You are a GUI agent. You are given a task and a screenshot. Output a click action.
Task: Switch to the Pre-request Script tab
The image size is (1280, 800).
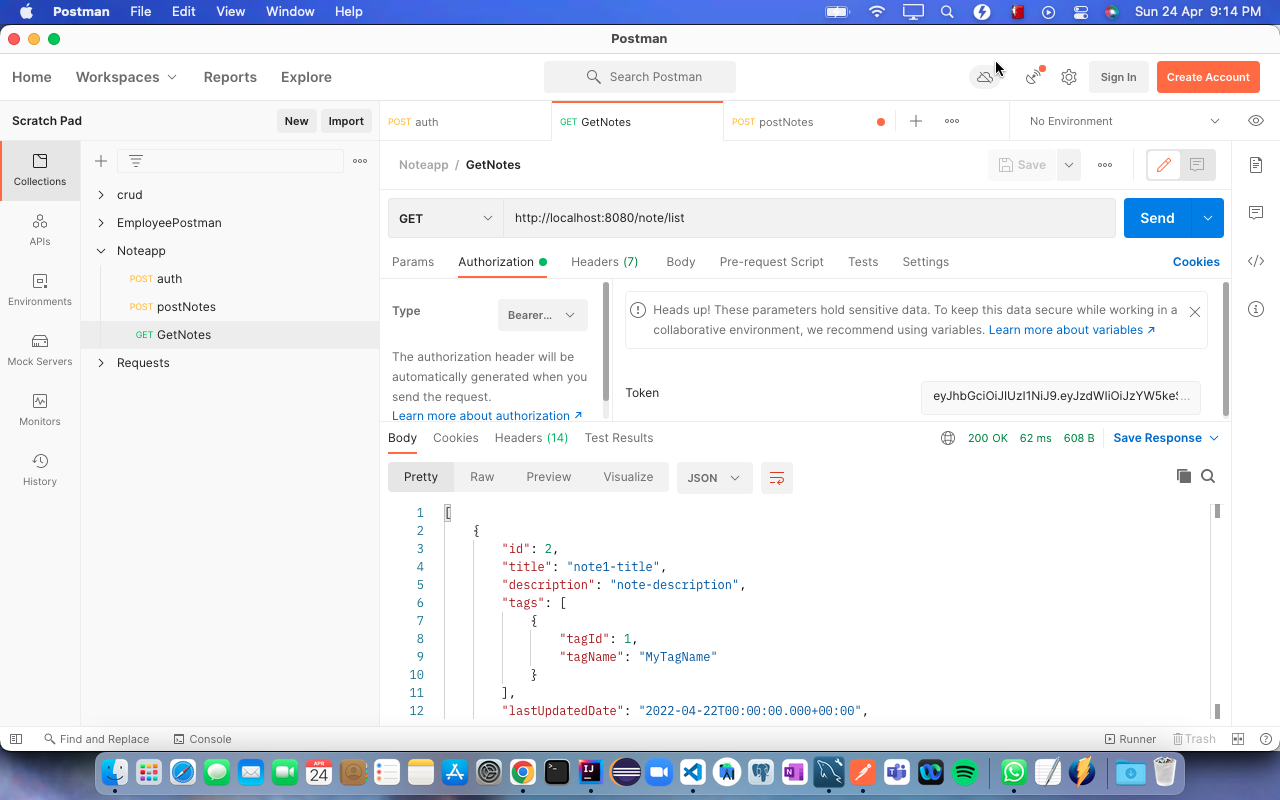point(772,262)
